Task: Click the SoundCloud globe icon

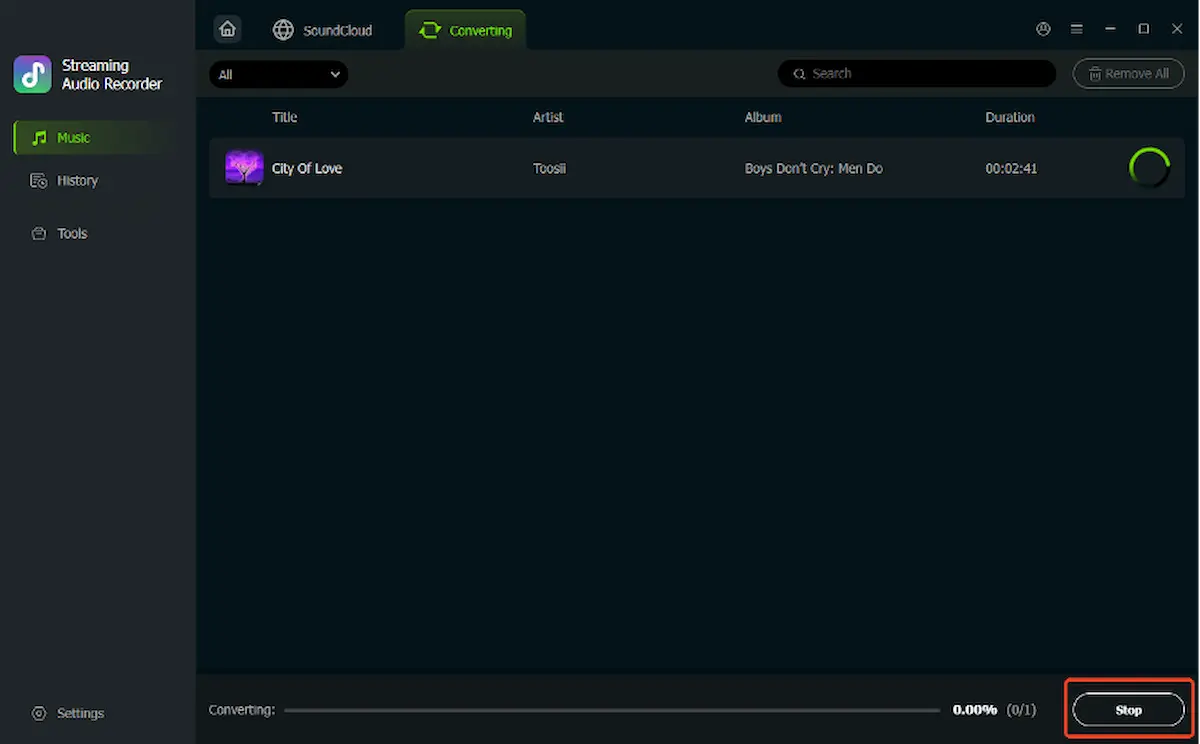Action: point(284,30)
